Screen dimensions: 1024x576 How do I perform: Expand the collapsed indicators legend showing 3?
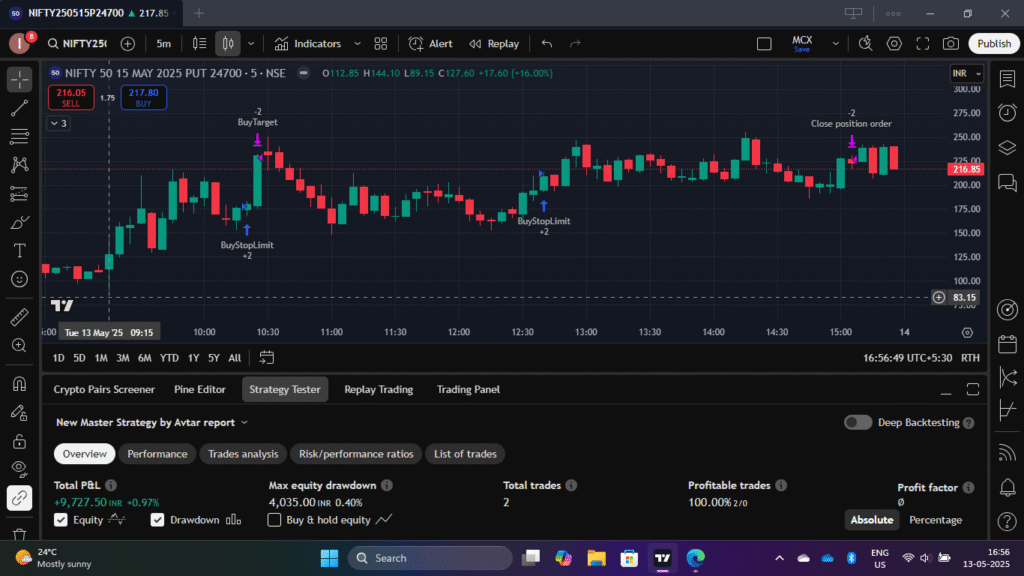point(58,123)
